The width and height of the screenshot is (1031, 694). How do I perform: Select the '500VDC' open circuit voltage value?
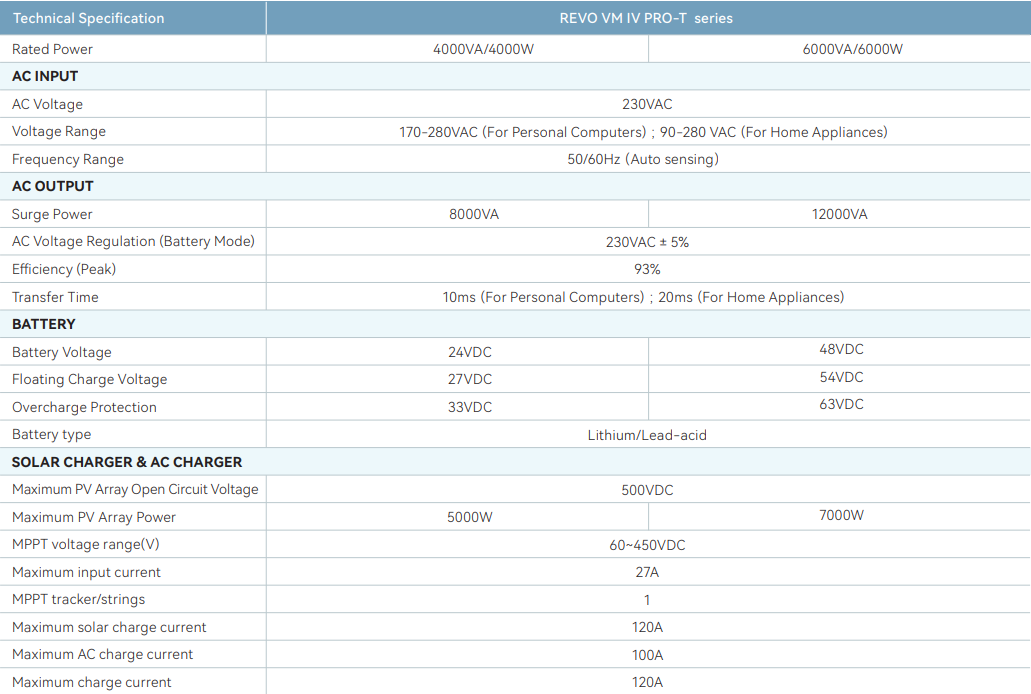647,490
